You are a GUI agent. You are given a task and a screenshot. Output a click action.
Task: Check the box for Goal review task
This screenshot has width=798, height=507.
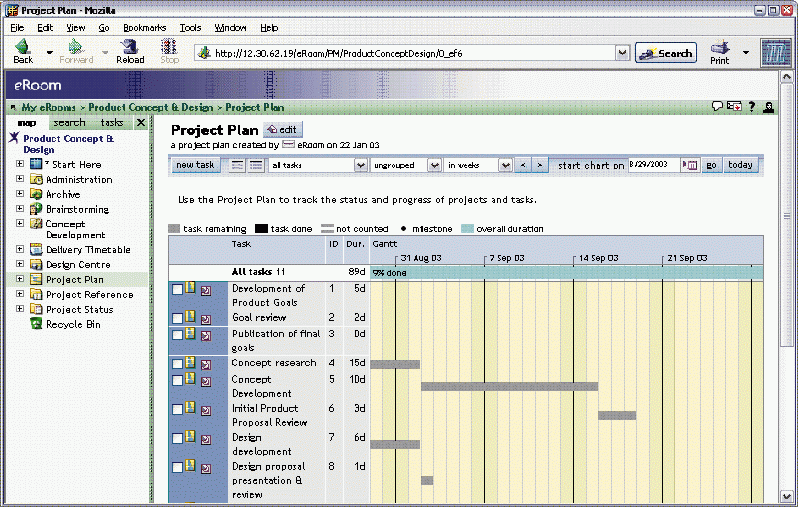point(177,318)
